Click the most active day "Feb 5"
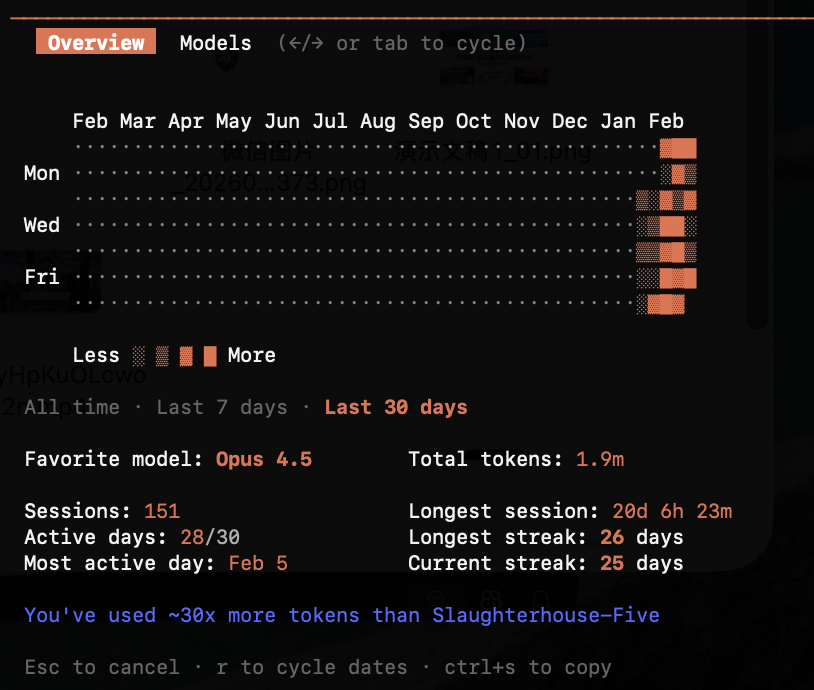 258,563
